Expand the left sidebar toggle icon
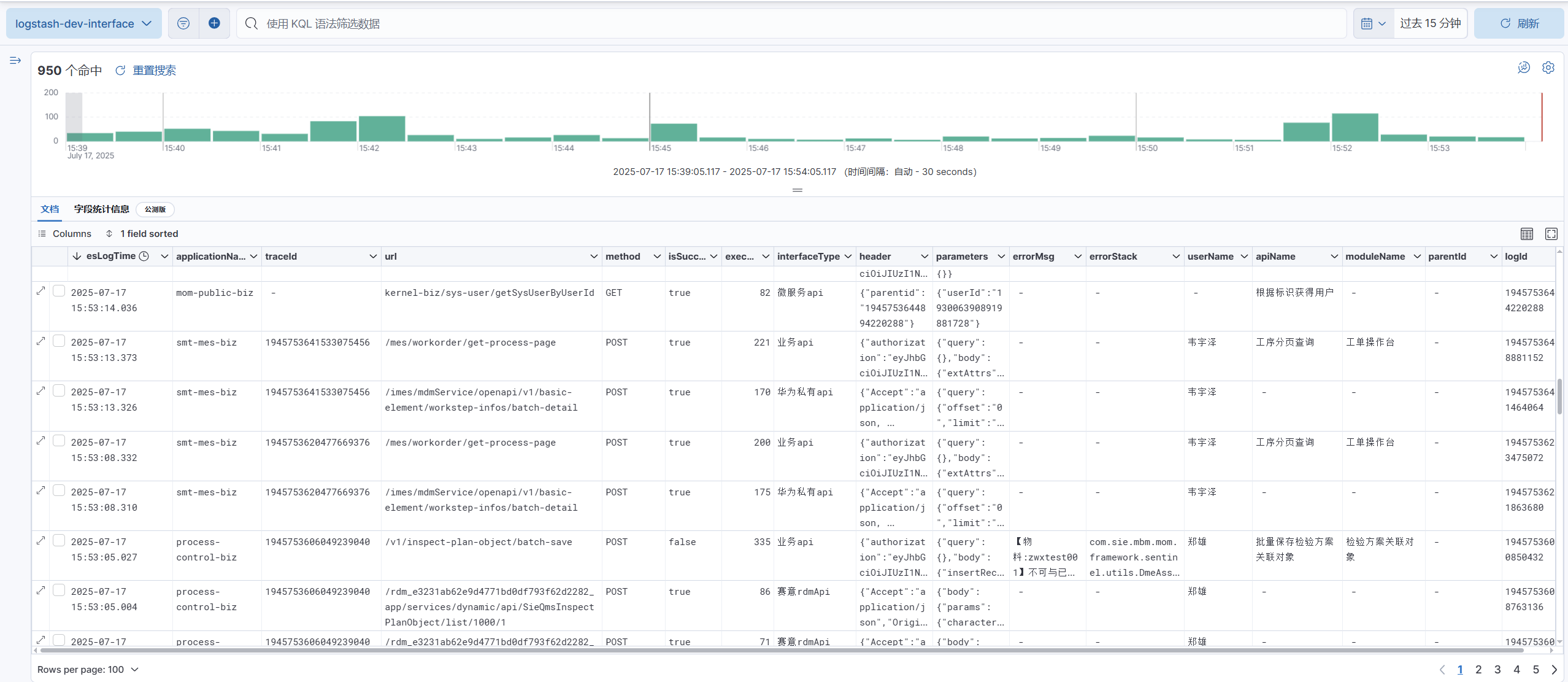 tap(15, 60)
